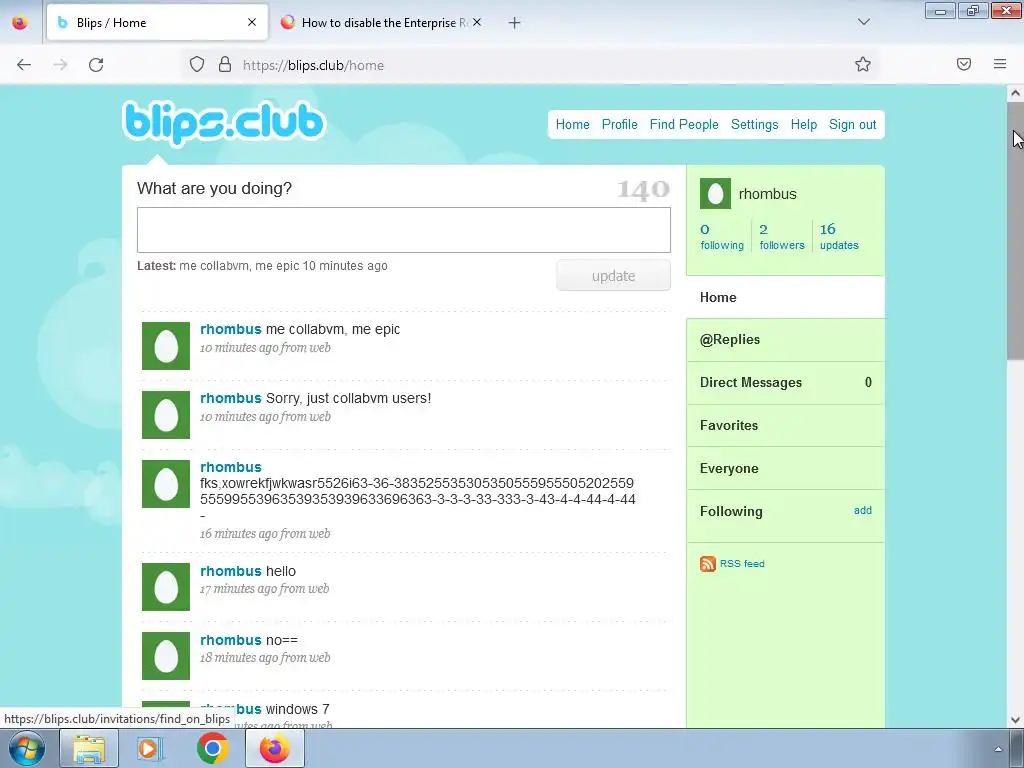Reload the current page
The image size is (1024, 768).
click(96, 65)
